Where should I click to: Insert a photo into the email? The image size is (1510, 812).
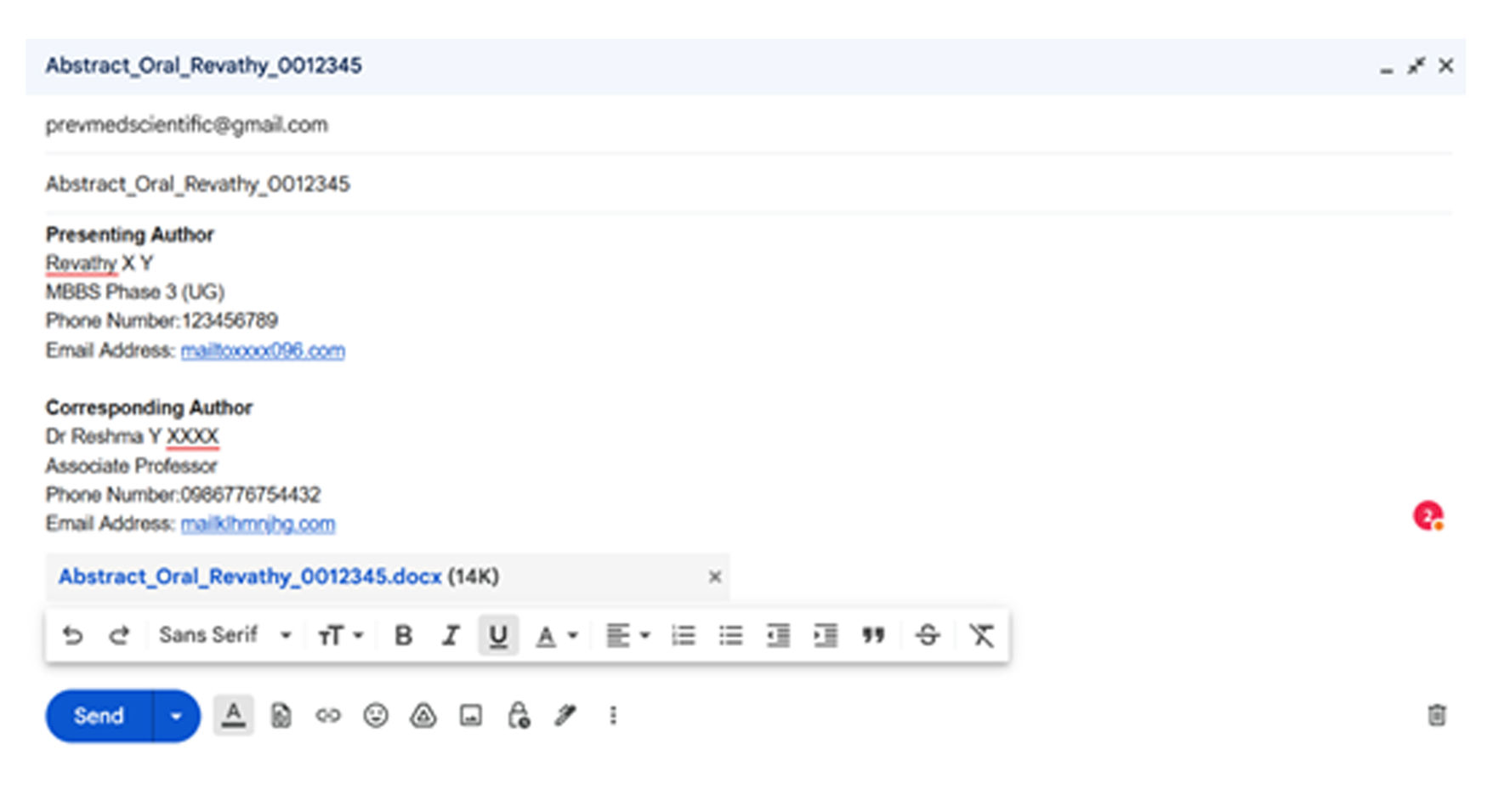click(x=470, y=716)
